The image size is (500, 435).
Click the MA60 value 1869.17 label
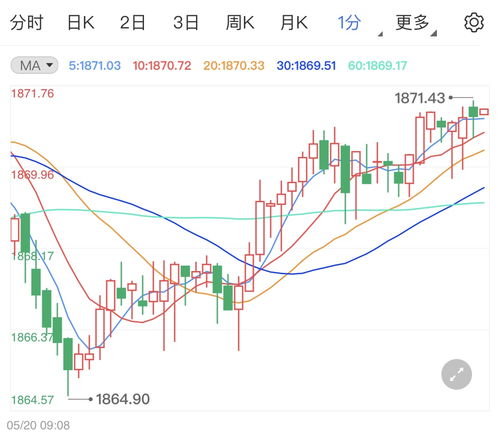[378, 66]
